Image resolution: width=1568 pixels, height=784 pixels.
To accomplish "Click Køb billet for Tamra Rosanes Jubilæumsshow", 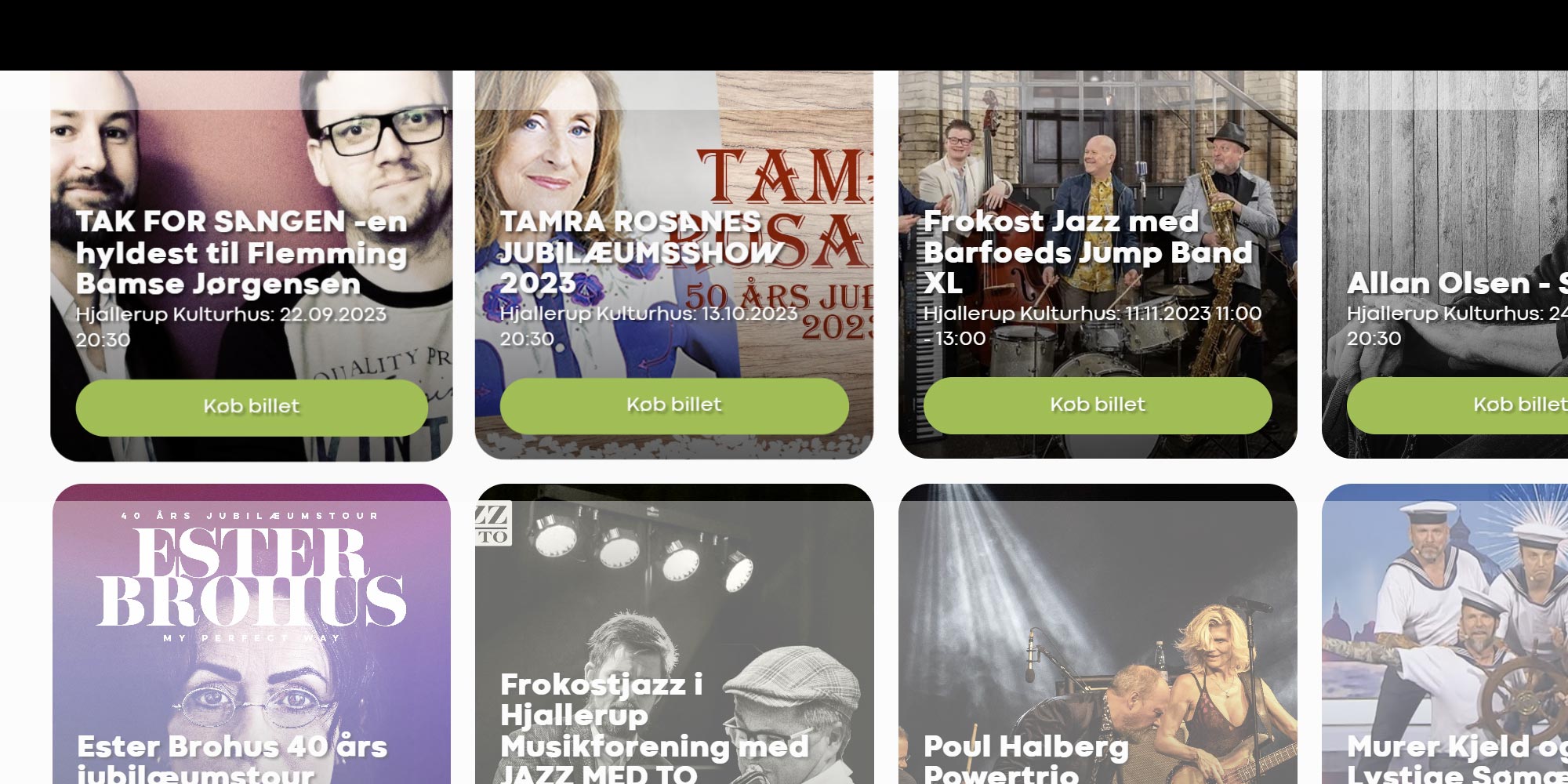I will coord(674,405).
